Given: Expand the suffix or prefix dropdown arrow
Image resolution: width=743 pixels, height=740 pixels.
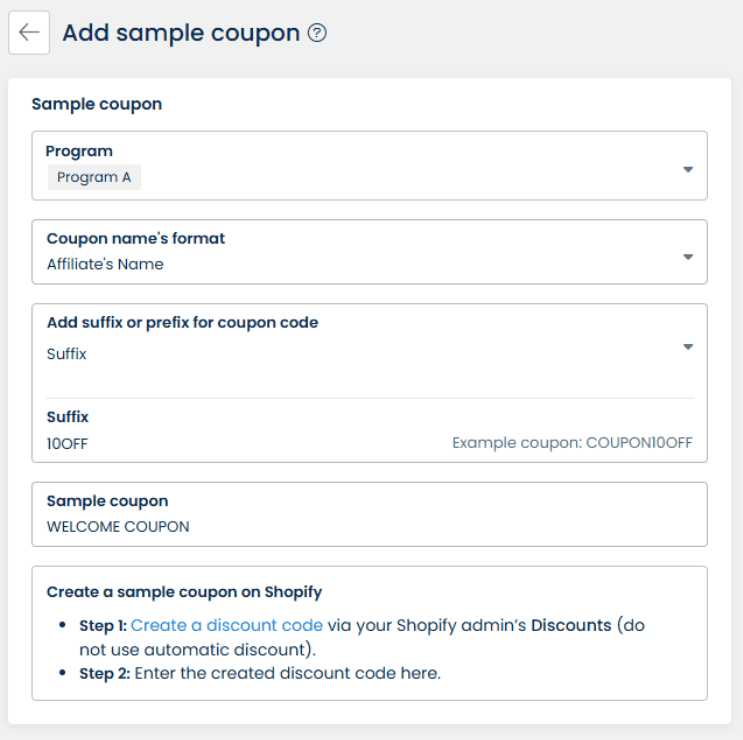Looking at the screenshot, I should 688,347.
